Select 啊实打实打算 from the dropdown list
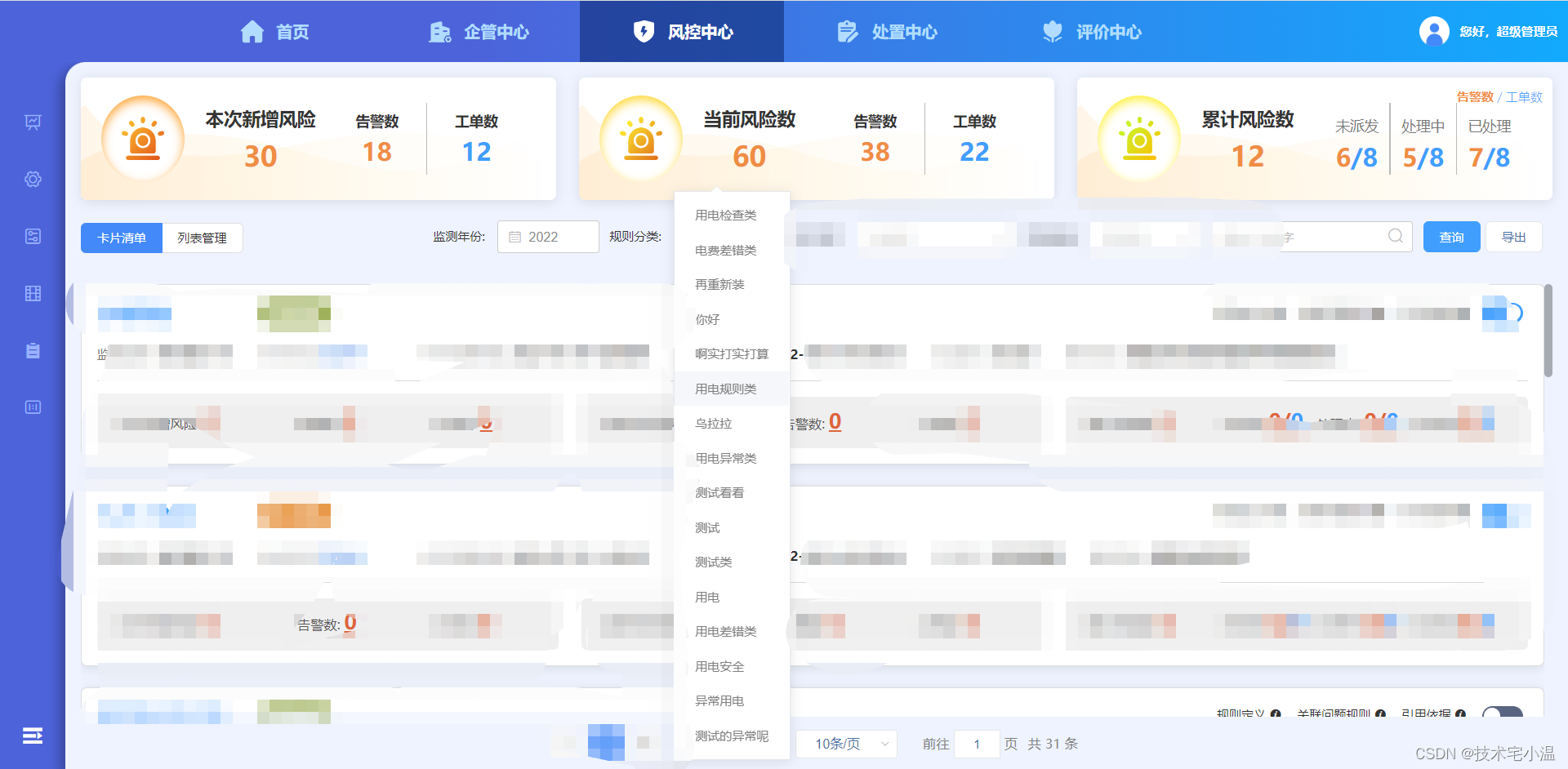The height and width of the screenshot is (769, 1568). coord(732,354)
